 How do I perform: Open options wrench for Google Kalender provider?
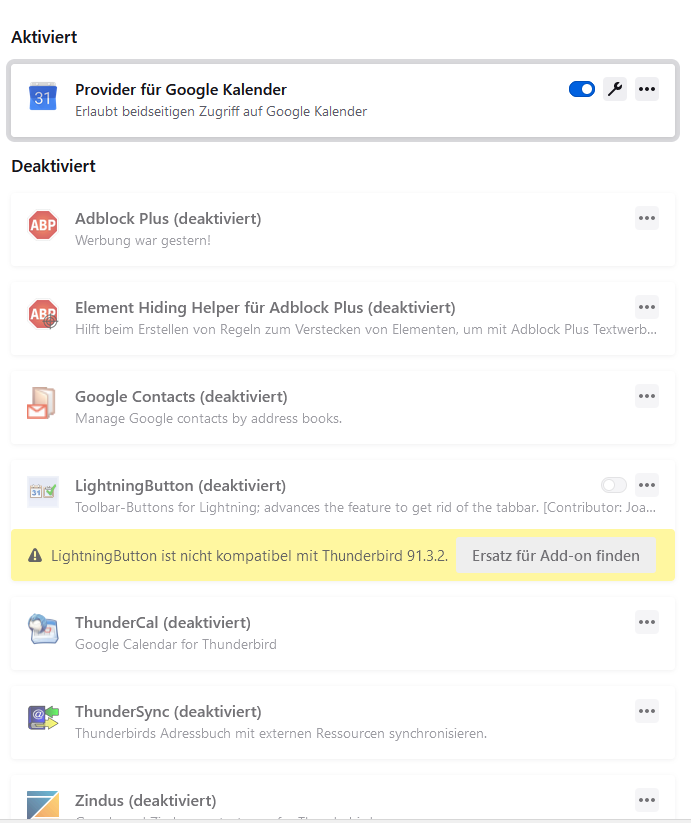[615, 90]
